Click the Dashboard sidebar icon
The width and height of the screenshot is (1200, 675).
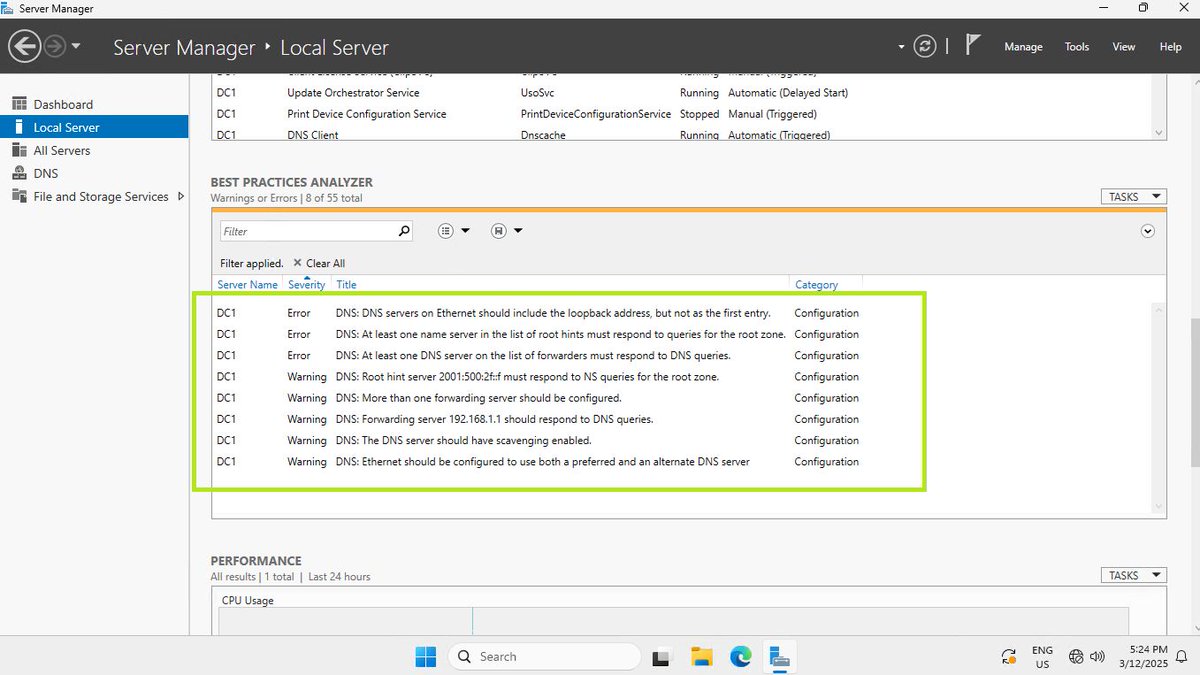(x=19, y=104)
